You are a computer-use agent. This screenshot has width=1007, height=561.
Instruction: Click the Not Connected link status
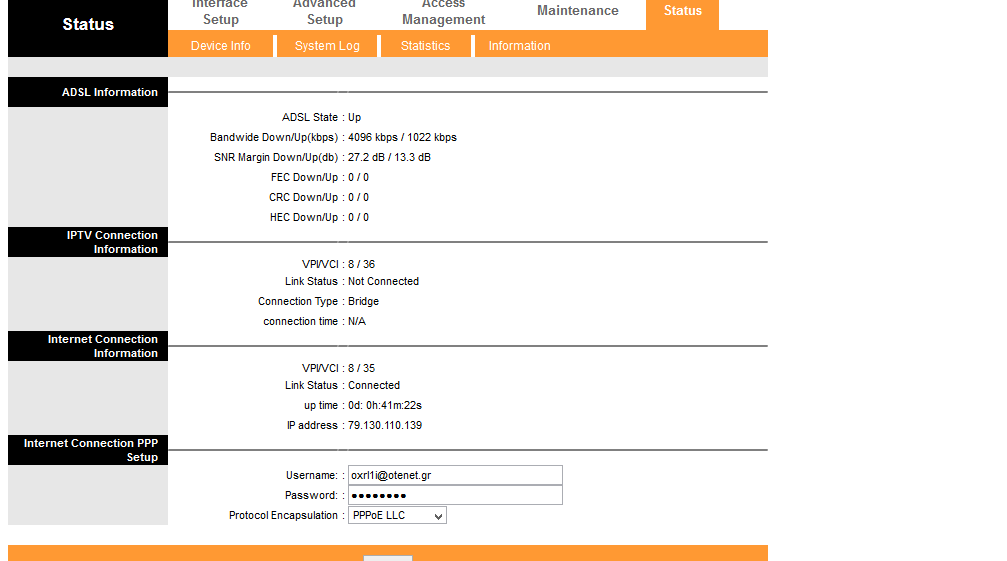(383, 281)
